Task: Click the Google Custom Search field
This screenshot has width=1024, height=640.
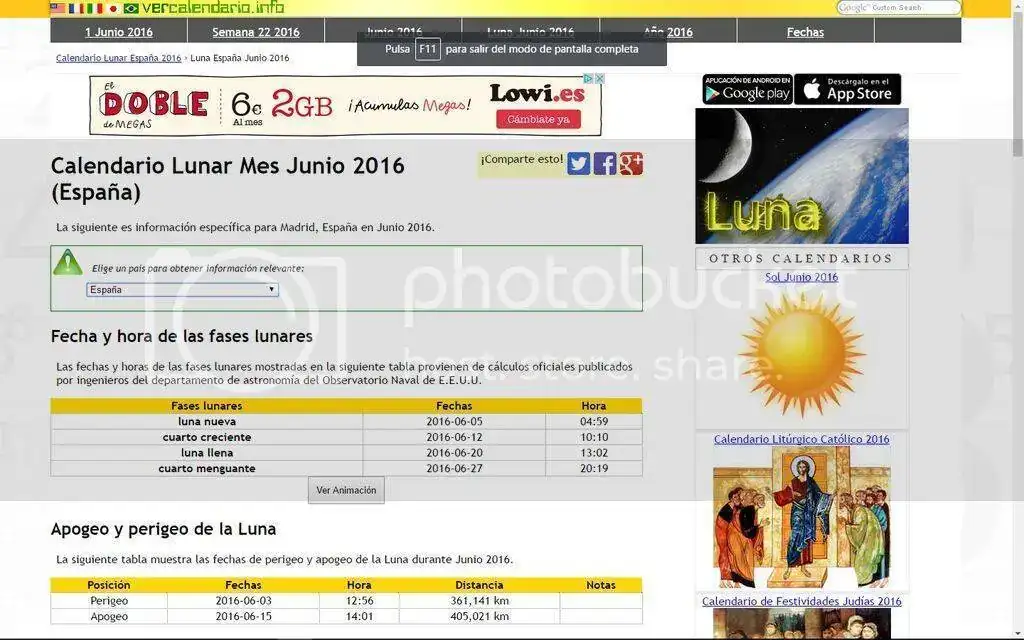Action: (x=898, y=8)
